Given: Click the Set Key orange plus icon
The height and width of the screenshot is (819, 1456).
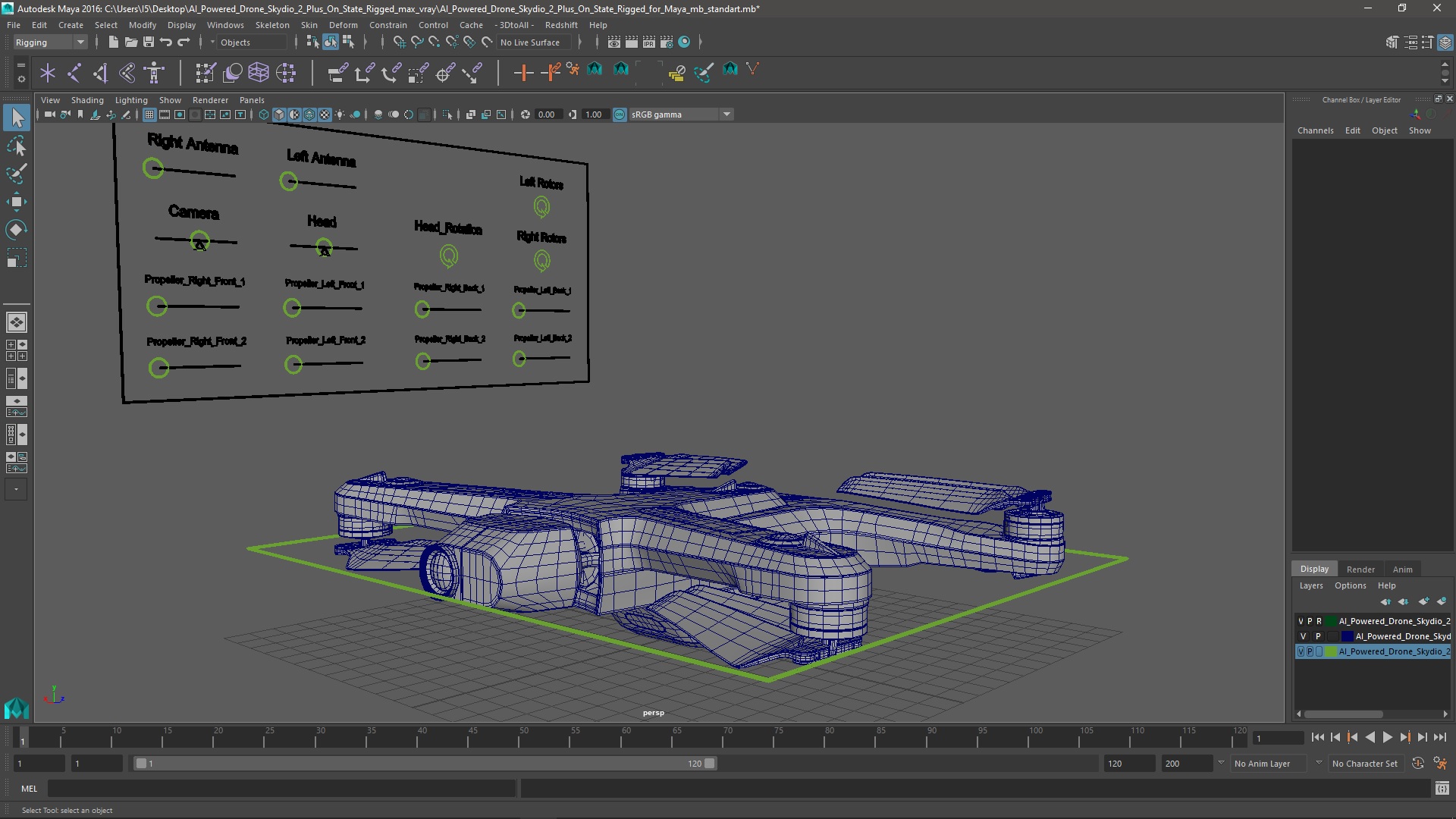Looking at the screenshot, I should (x=523, y=73).
